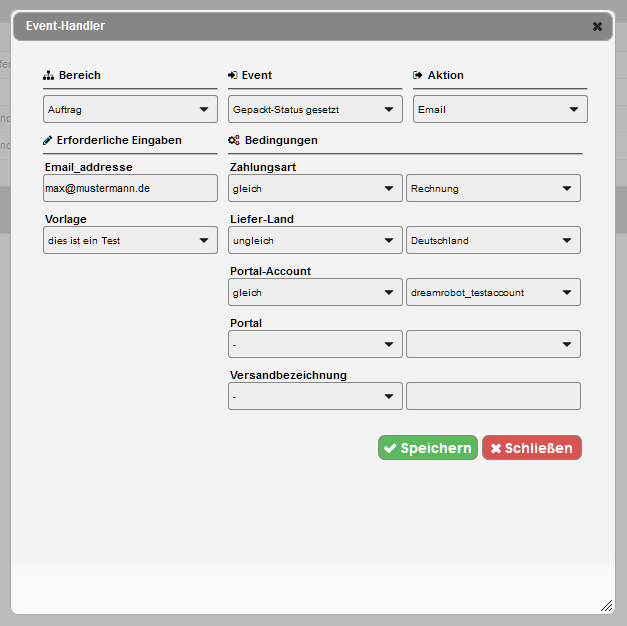Open the Zahlungsart value dropdown showing Rechnung
Image resolution: width=627 pixels, height=626 pixels.
click(x=493, y=188)
